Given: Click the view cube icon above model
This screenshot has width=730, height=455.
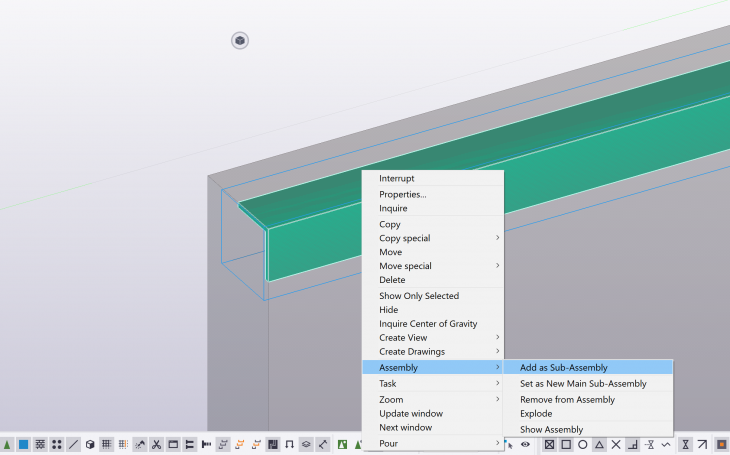Looking at the screenshot, I should point(240,41).
